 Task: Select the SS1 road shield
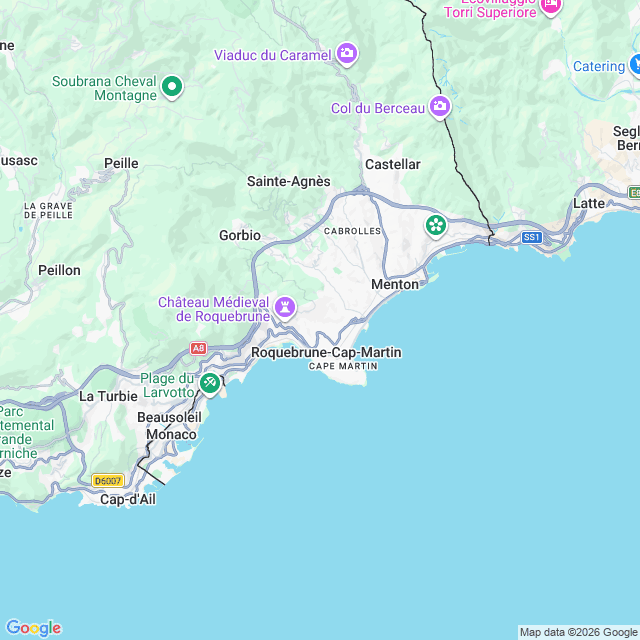pyautogui.click(x=531, y=237)
